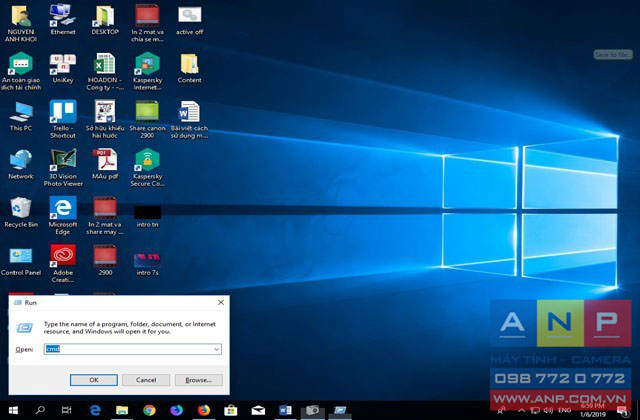
Task: Open the NGUYEN ANH KHOI user folder icon
Action: pos(21,24)
